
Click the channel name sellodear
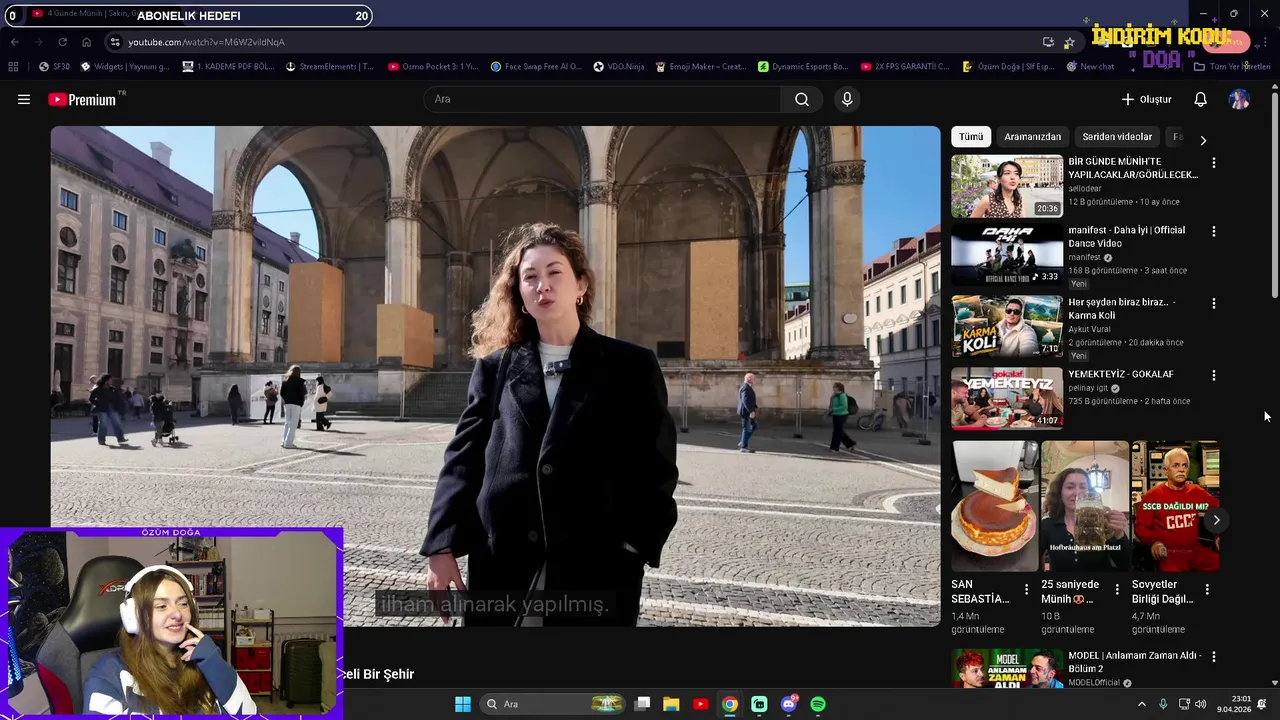pyautogui.click(x=1085, y=188)
